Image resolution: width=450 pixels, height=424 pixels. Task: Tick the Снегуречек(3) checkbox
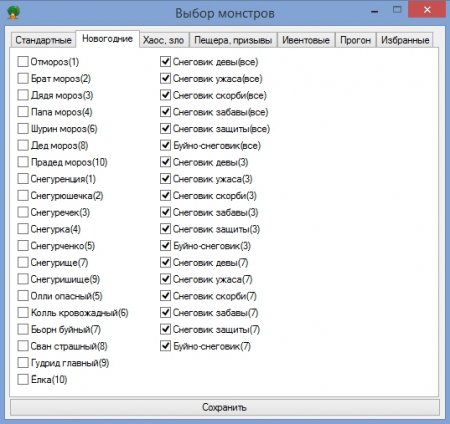point(23,212)
